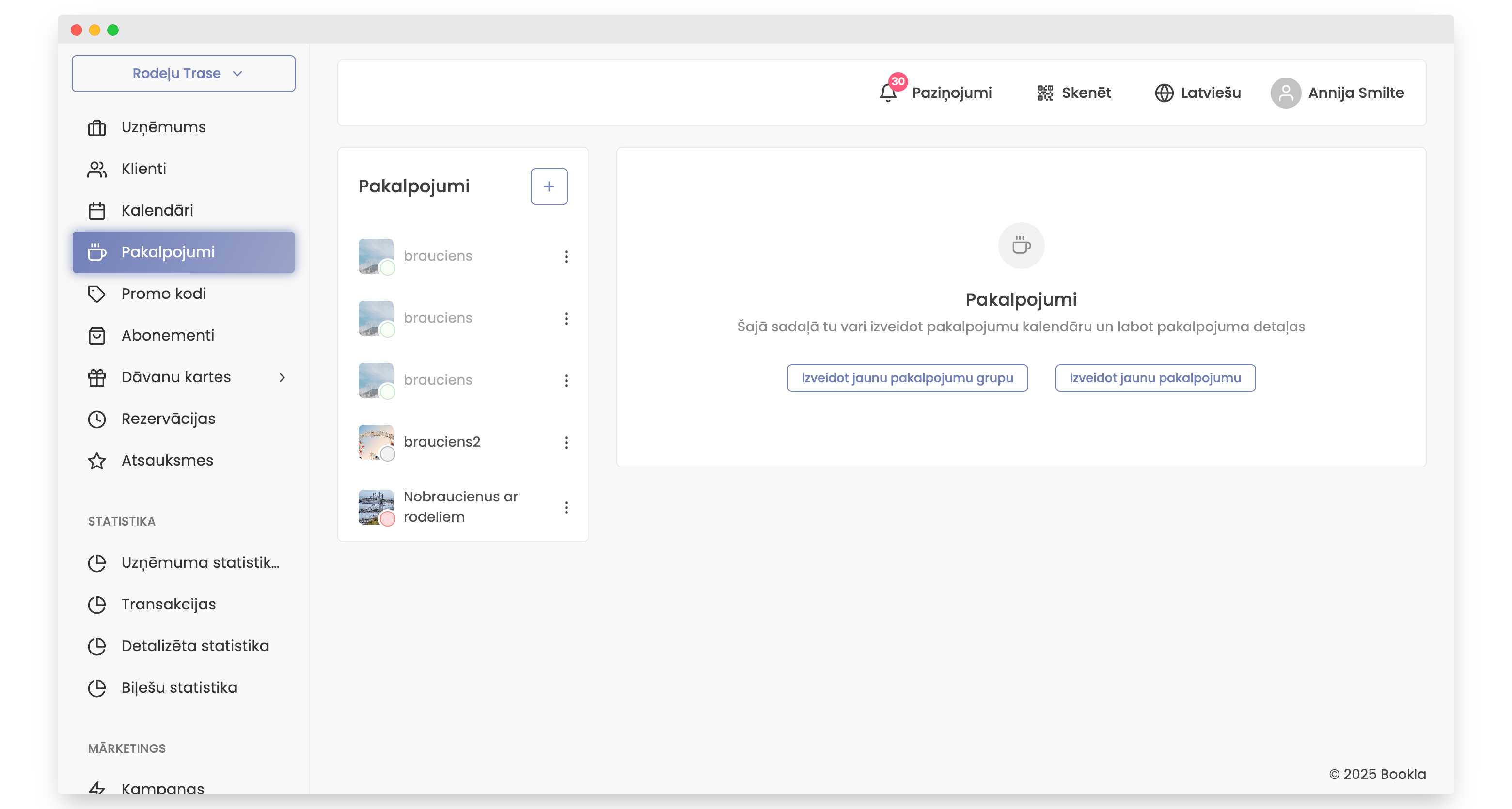Click the grey status dot on brauciens2
The image size is (1512, 809).
tap(387, 453)
